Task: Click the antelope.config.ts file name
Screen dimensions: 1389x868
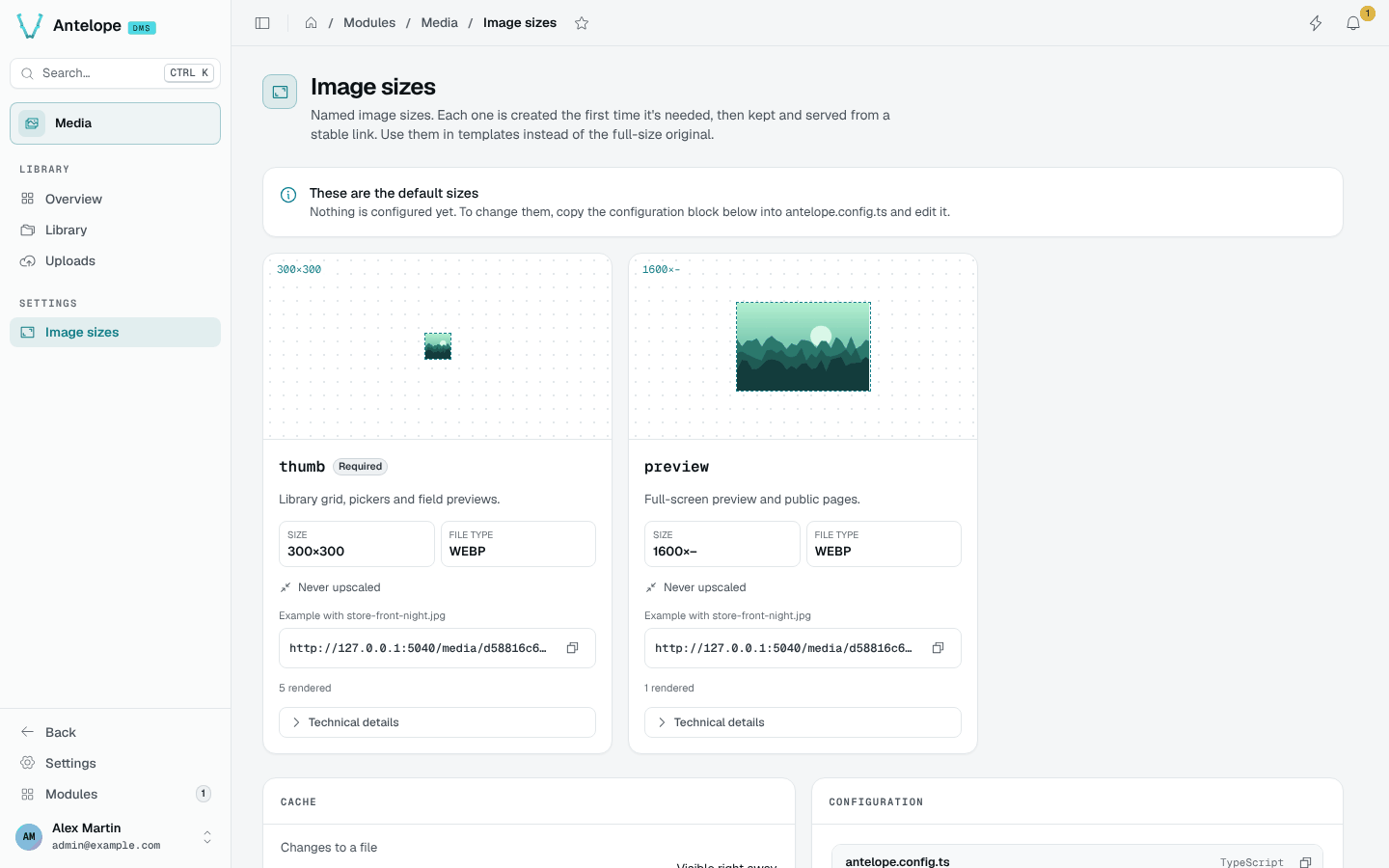Action: (x=897, y=861)
